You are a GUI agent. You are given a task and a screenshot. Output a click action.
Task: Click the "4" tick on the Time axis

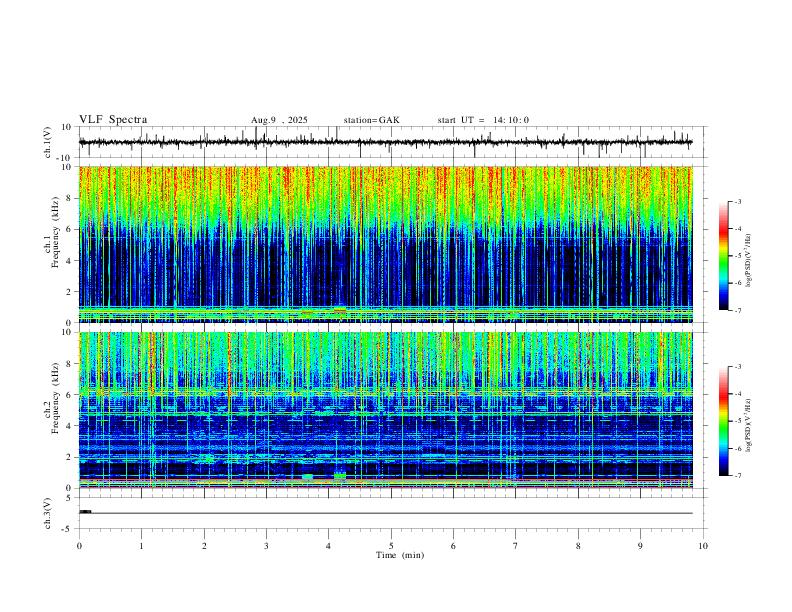point(329,546)
